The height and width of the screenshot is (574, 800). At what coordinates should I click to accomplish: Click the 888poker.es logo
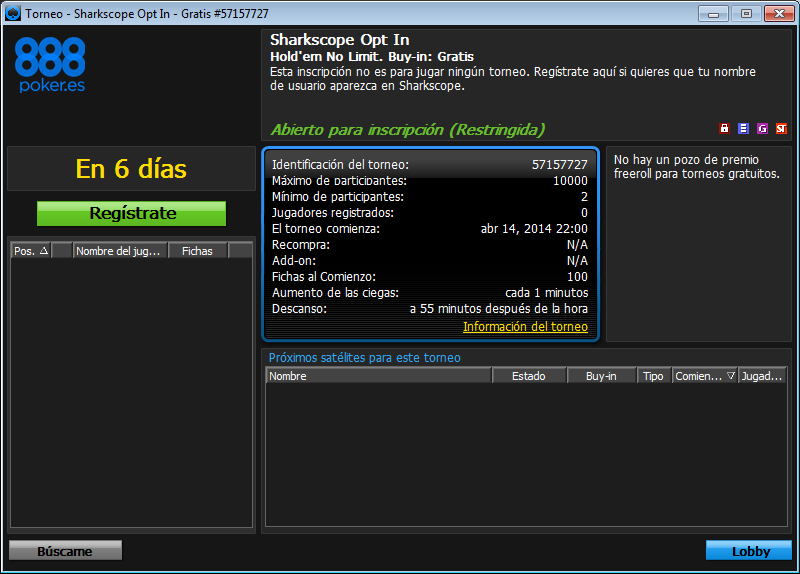(50, 65)
